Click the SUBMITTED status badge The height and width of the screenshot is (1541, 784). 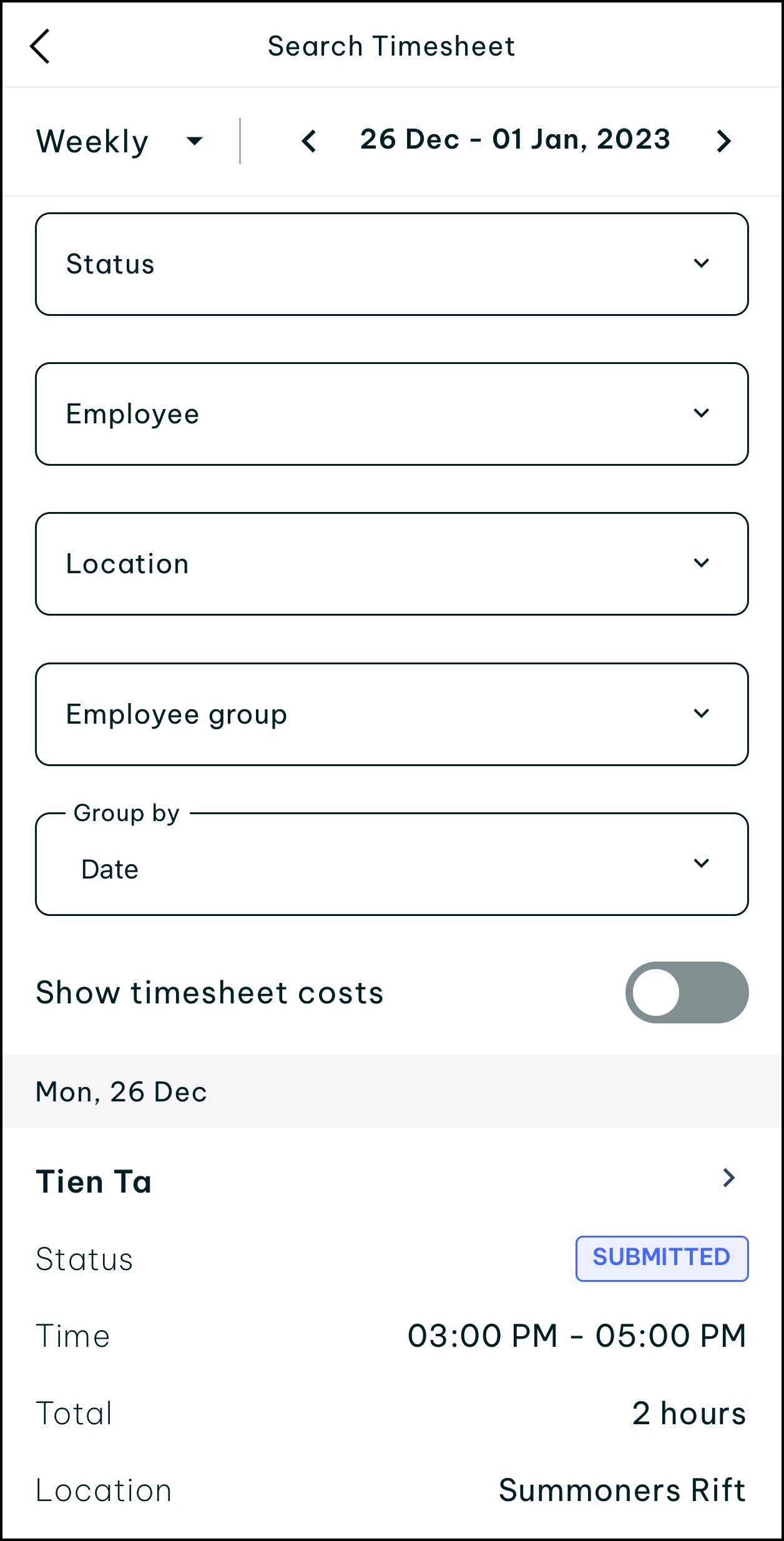(662, 1258)
